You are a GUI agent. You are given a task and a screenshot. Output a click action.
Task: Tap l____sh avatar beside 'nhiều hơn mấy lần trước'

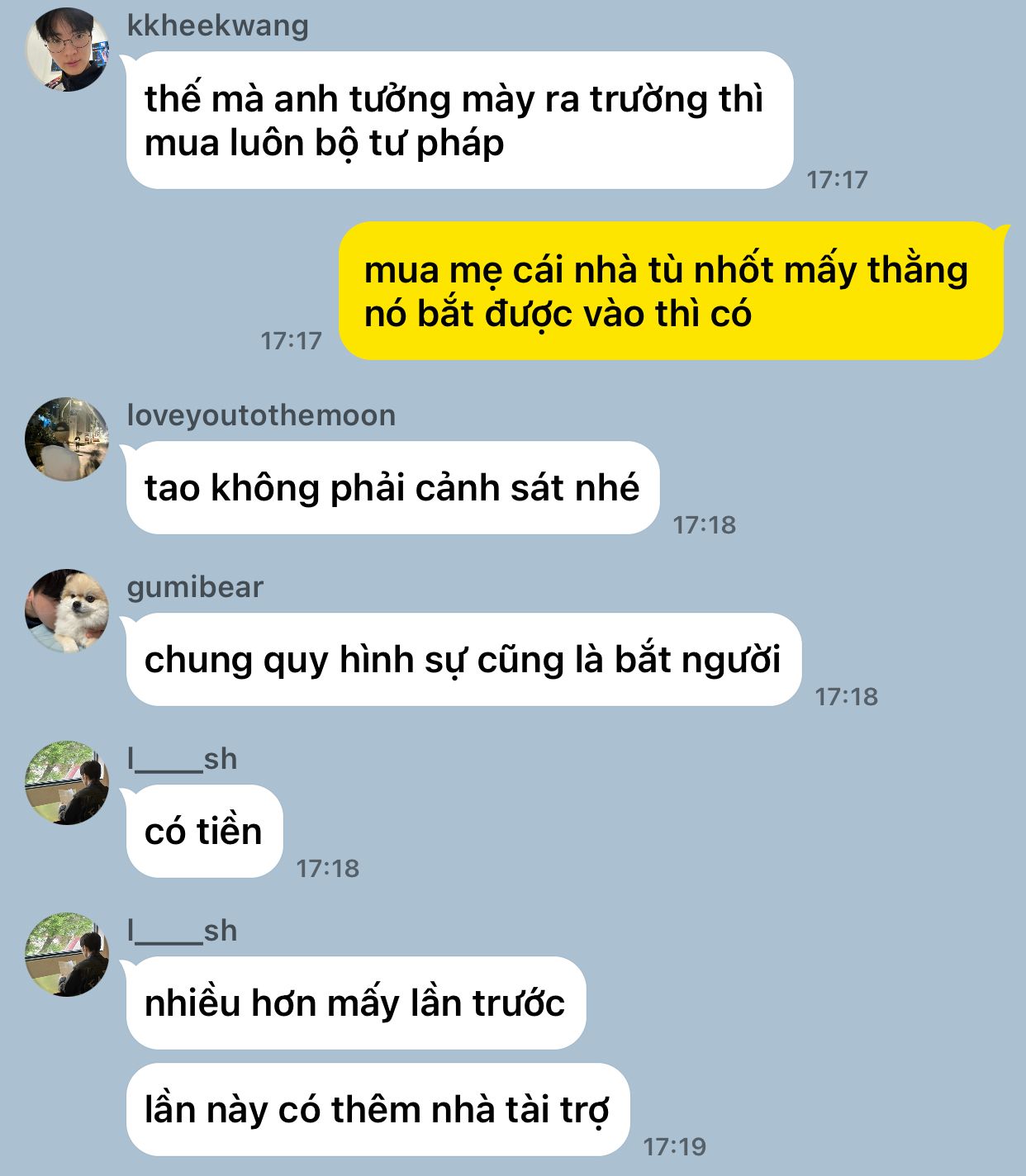pos(67,954)
